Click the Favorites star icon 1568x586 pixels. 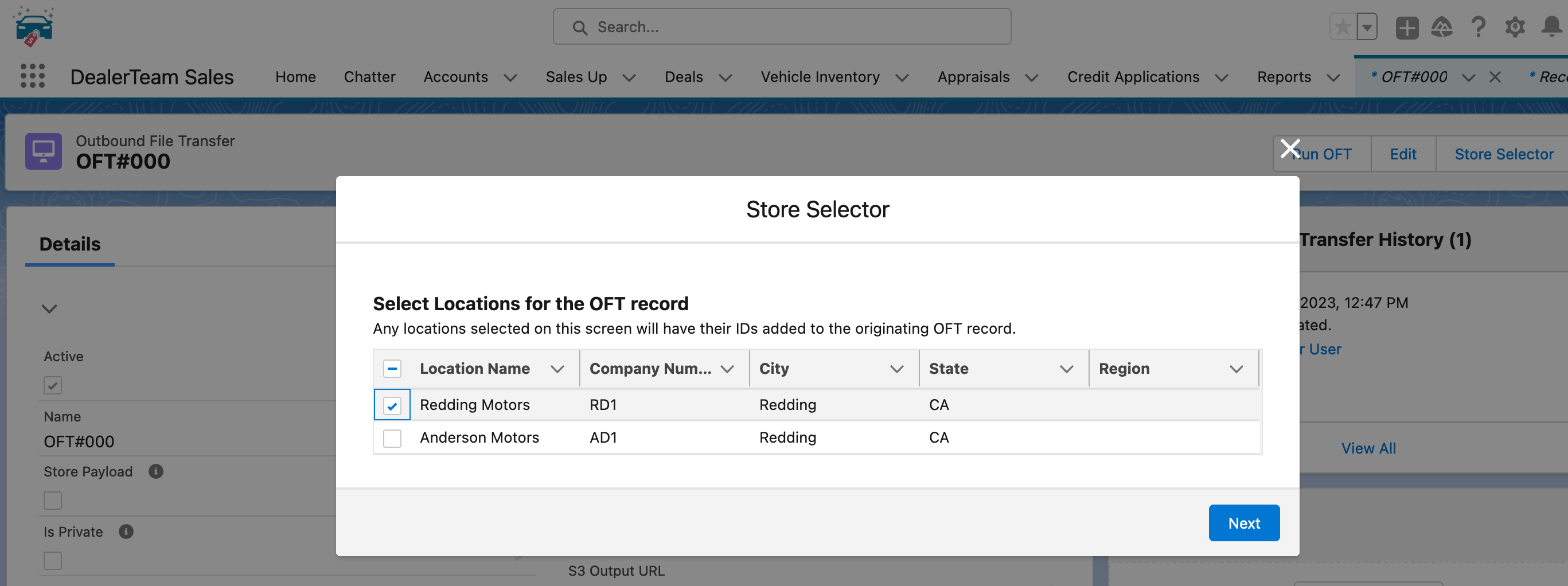(x=1343, y=27)
